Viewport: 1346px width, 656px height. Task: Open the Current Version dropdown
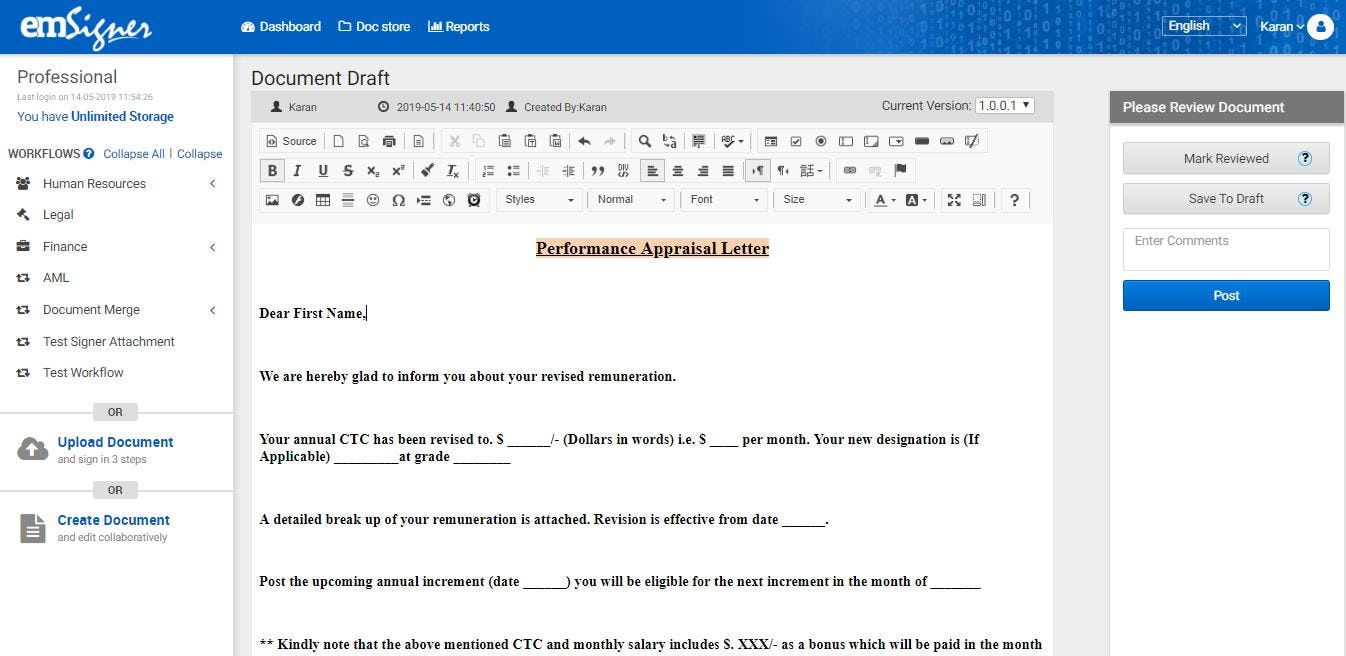pyautogui.click(x=1003, y=104)
